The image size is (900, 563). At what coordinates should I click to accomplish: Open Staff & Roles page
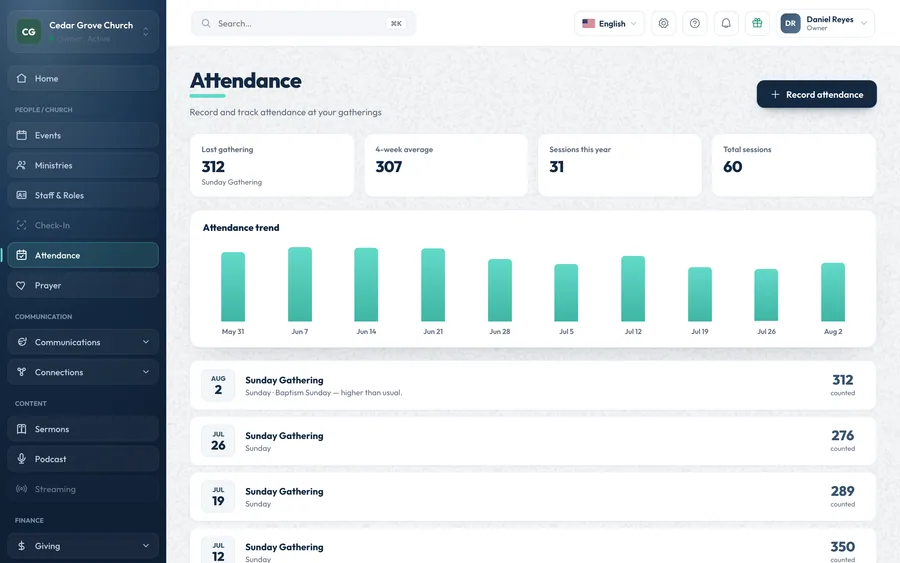point(83,195)
